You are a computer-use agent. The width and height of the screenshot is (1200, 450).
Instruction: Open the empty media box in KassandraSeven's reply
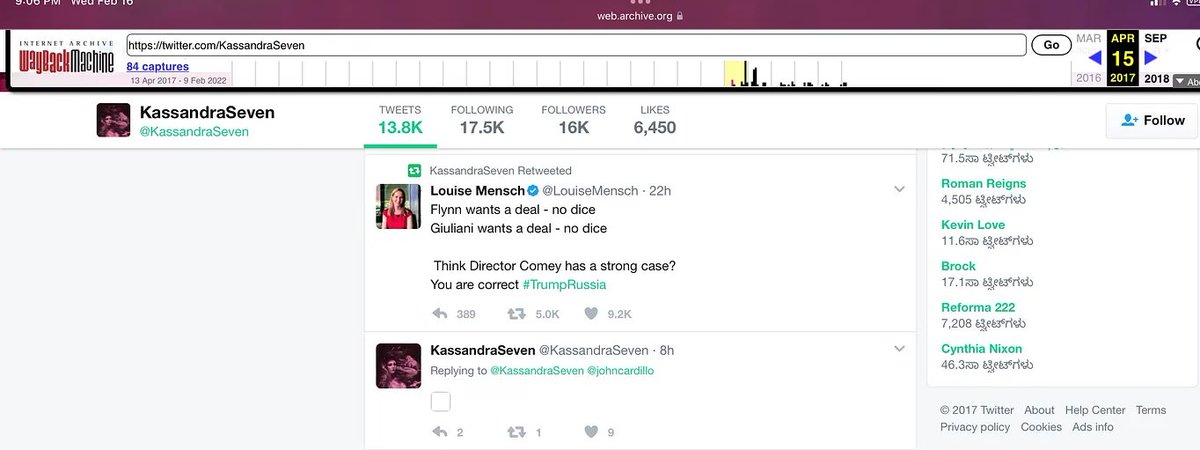(441, 401)
